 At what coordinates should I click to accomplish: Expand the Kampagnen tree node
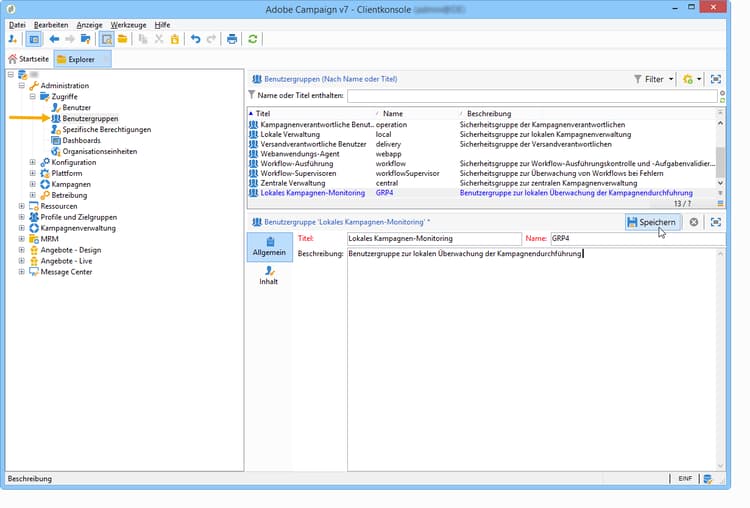click(33, 184)
